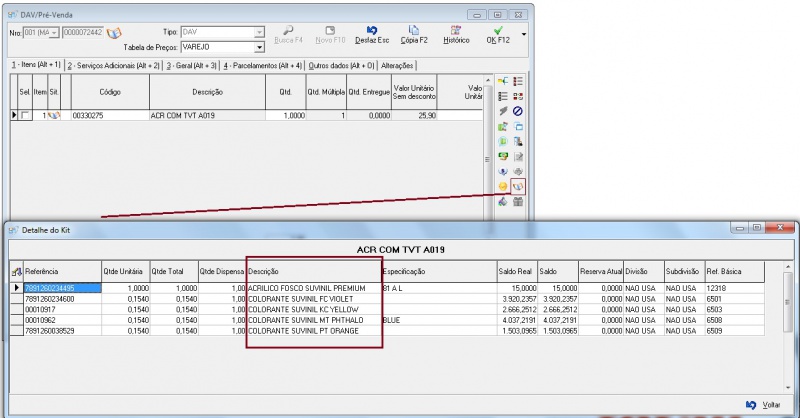This screenshot has height=418, width=800.
Task: Click the blue prohibited circle icon
Action: coord(518,112)
